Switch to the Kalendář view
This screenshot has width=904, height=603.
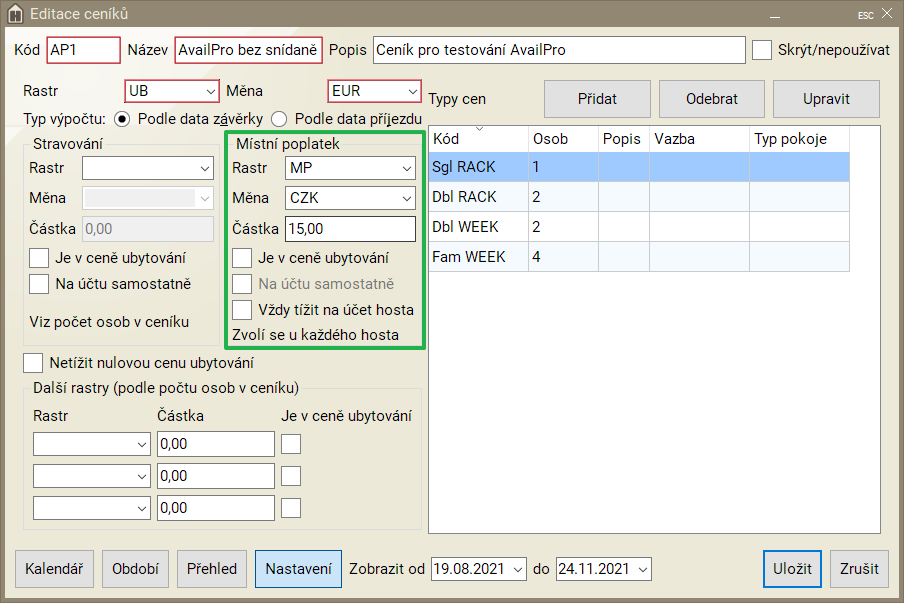click(54, 569)
